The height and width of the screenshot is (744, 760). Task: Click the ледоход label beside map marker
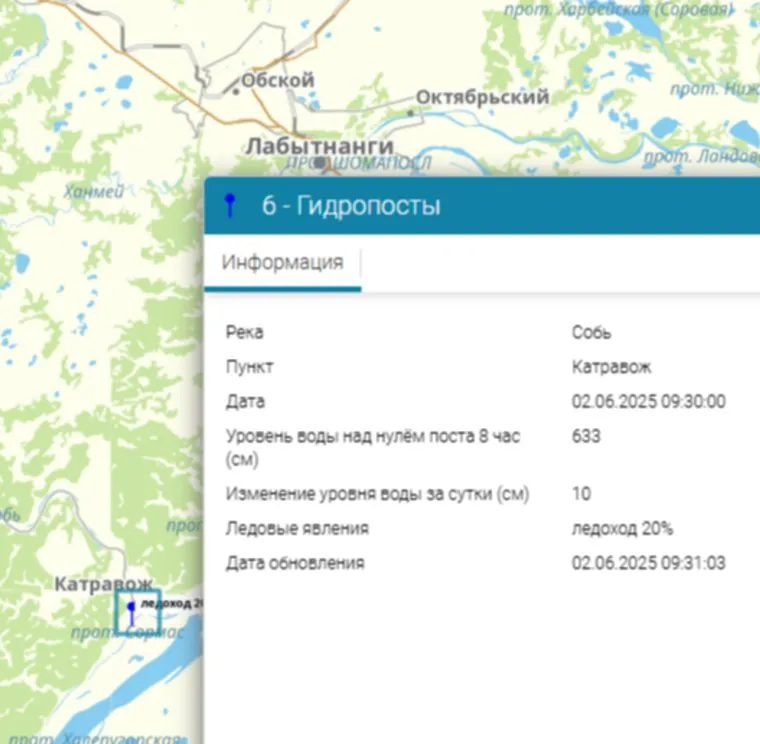click(x=172, y=603)
